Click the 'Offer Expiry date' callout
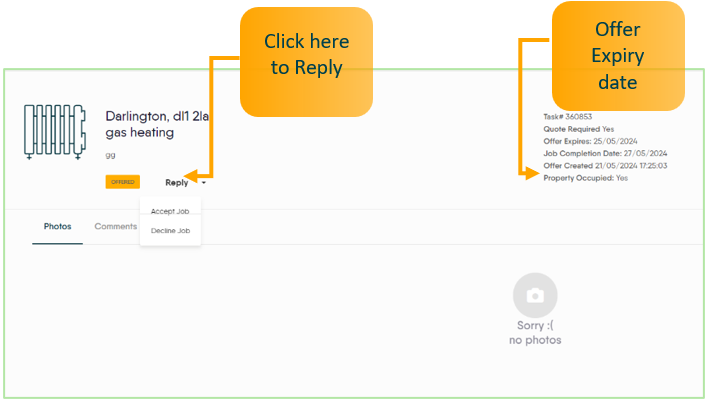Screen dimensions: 709x403 pos(617,56)
